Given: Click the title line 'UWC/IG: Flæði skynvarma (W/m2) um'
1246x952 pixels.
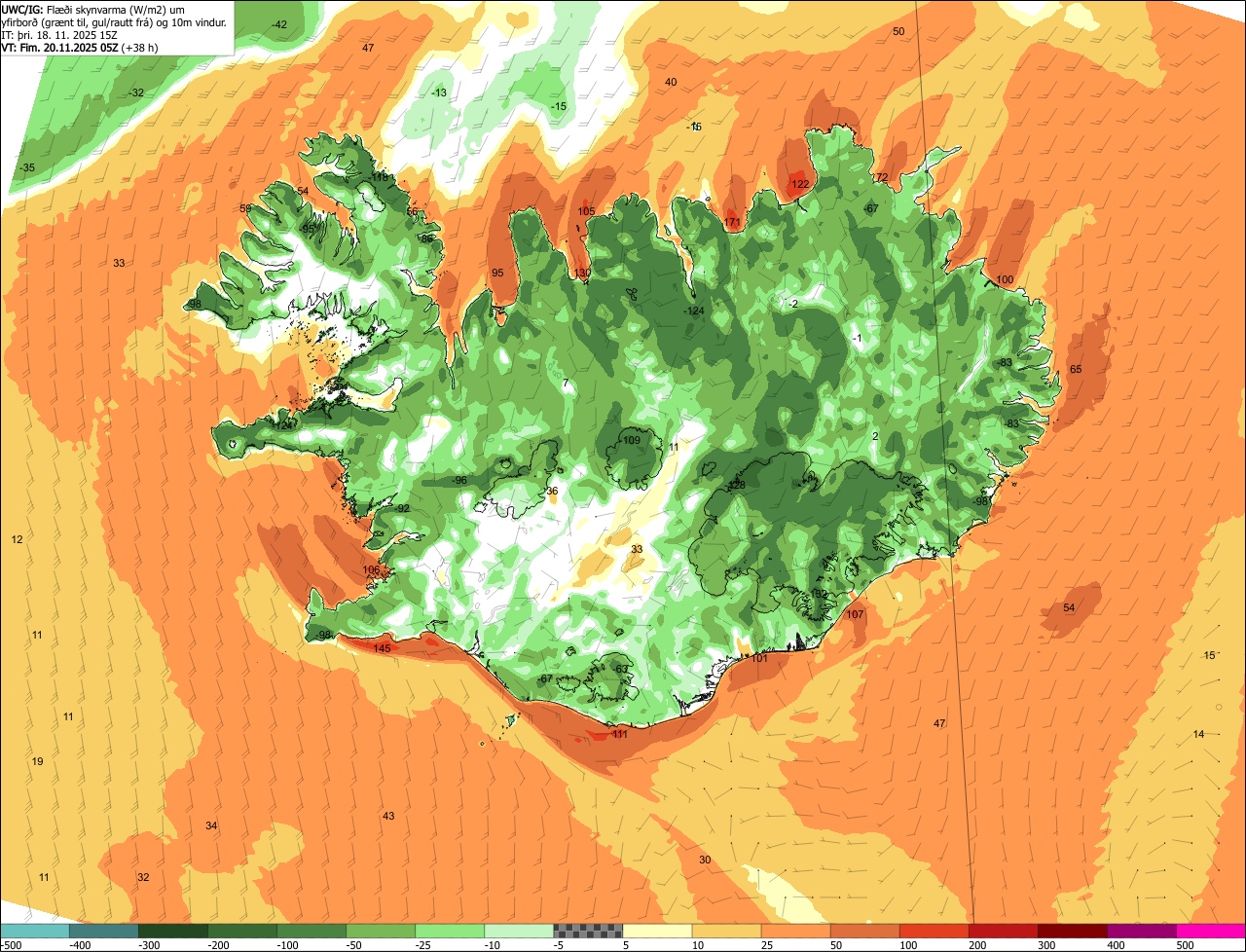Looking at the screenshot, I should [93, 9].
